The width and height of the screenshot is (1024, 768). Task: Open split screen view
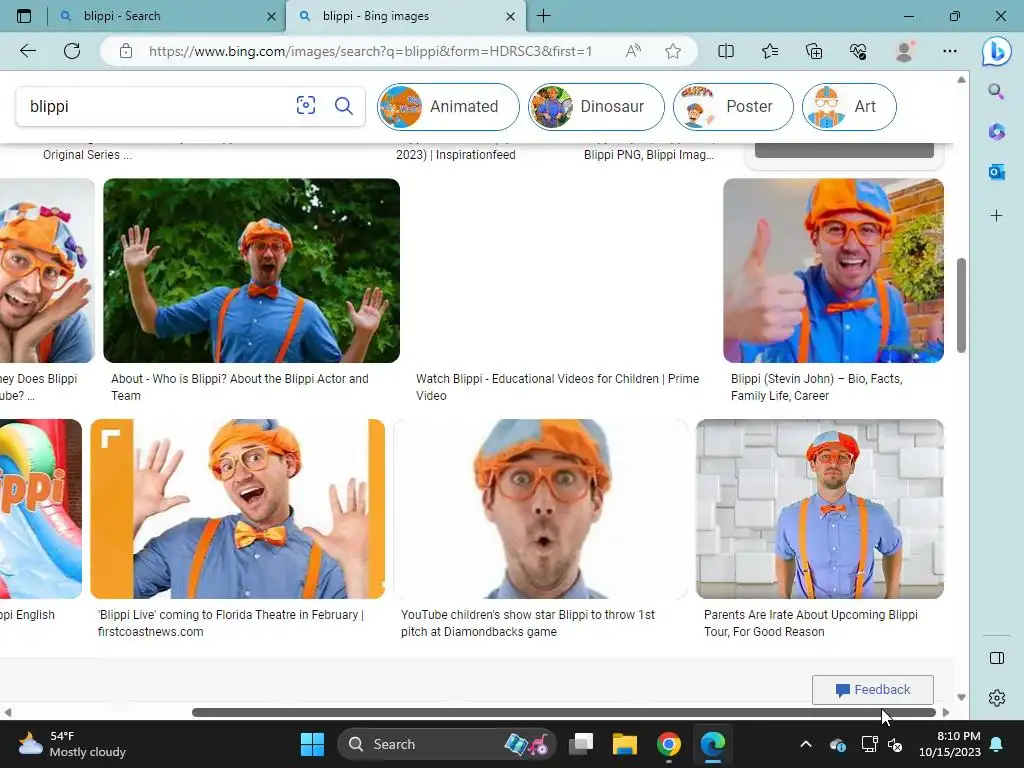click(x=726, y=51)
